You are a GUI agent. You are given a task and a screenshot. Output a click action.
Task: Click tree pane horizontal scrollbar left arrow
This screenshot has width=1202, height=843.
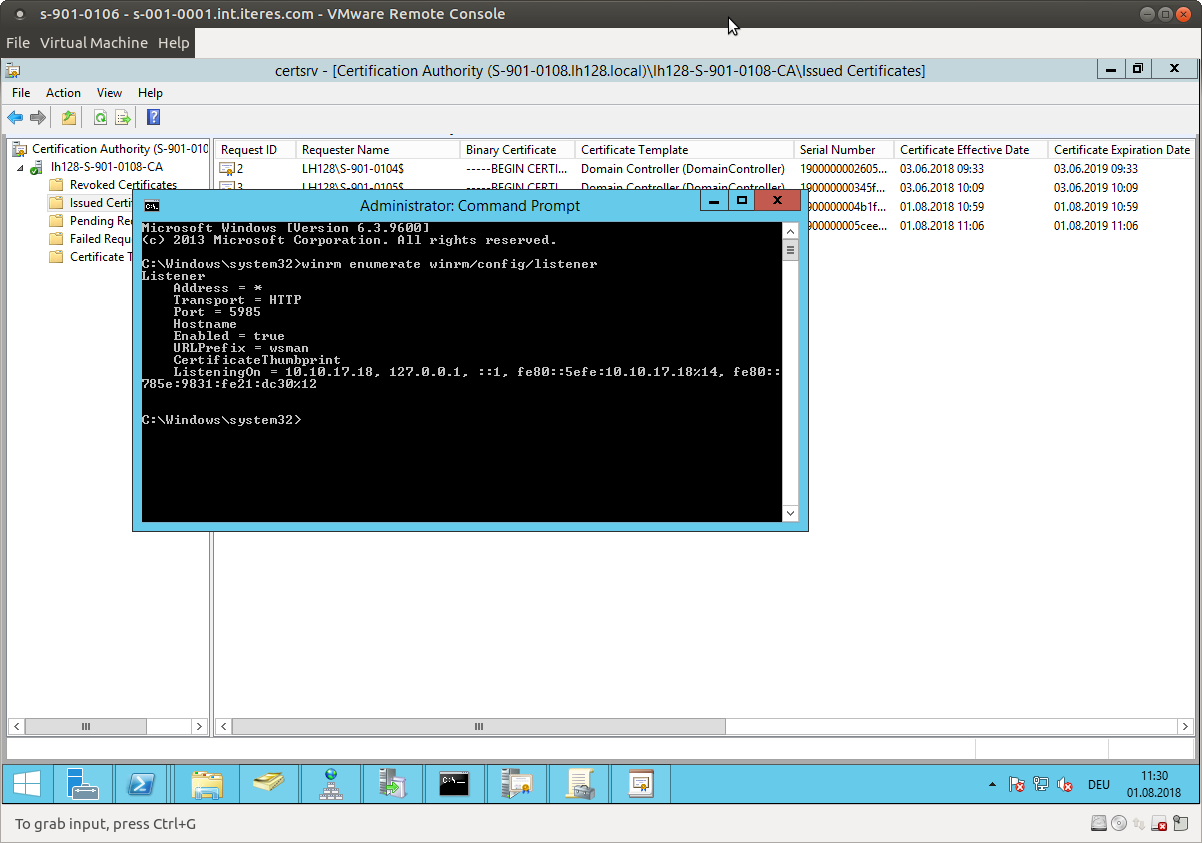coord(17,727)
